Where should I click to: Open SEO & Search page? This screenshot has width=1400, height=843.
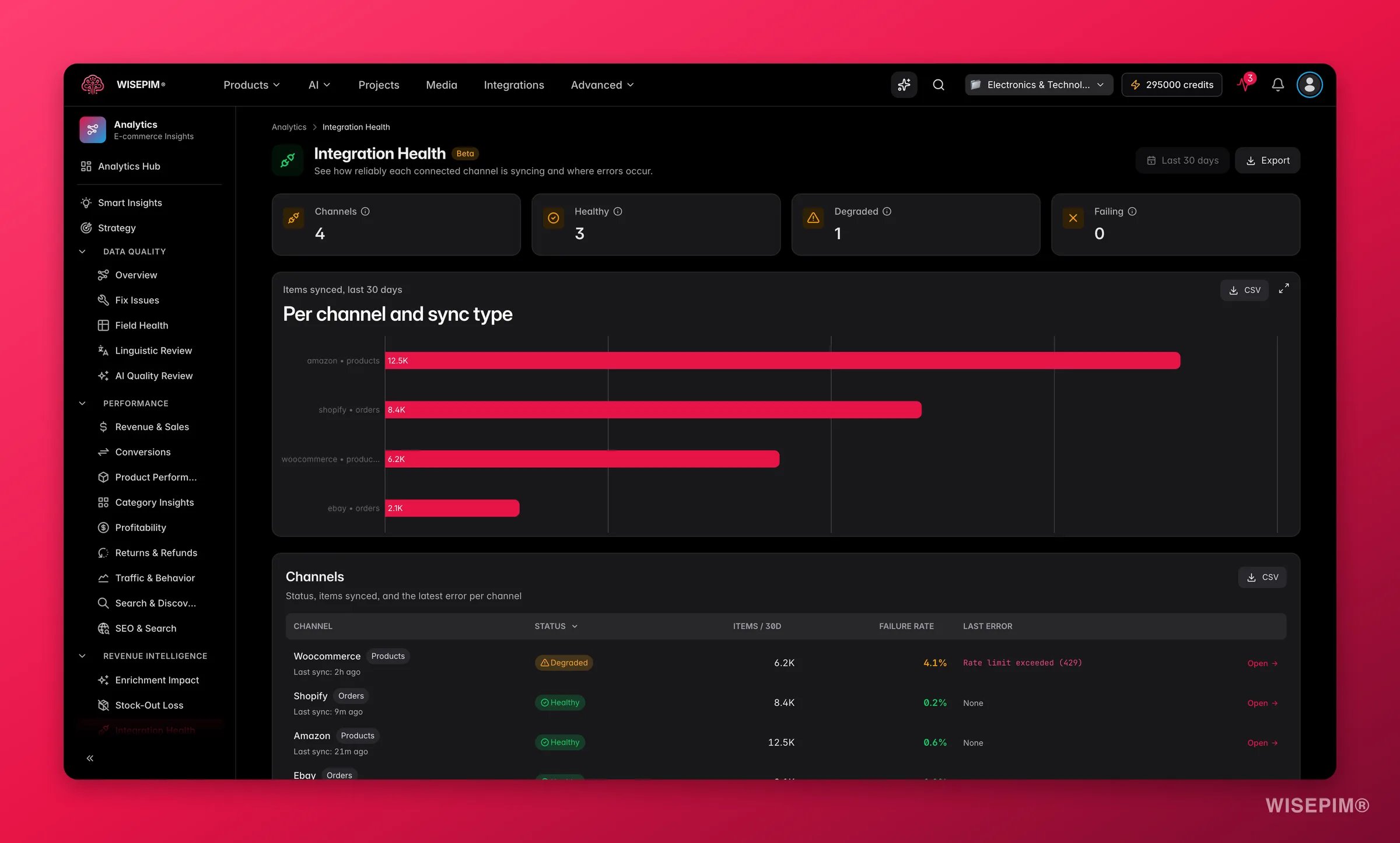pos(157,628)
